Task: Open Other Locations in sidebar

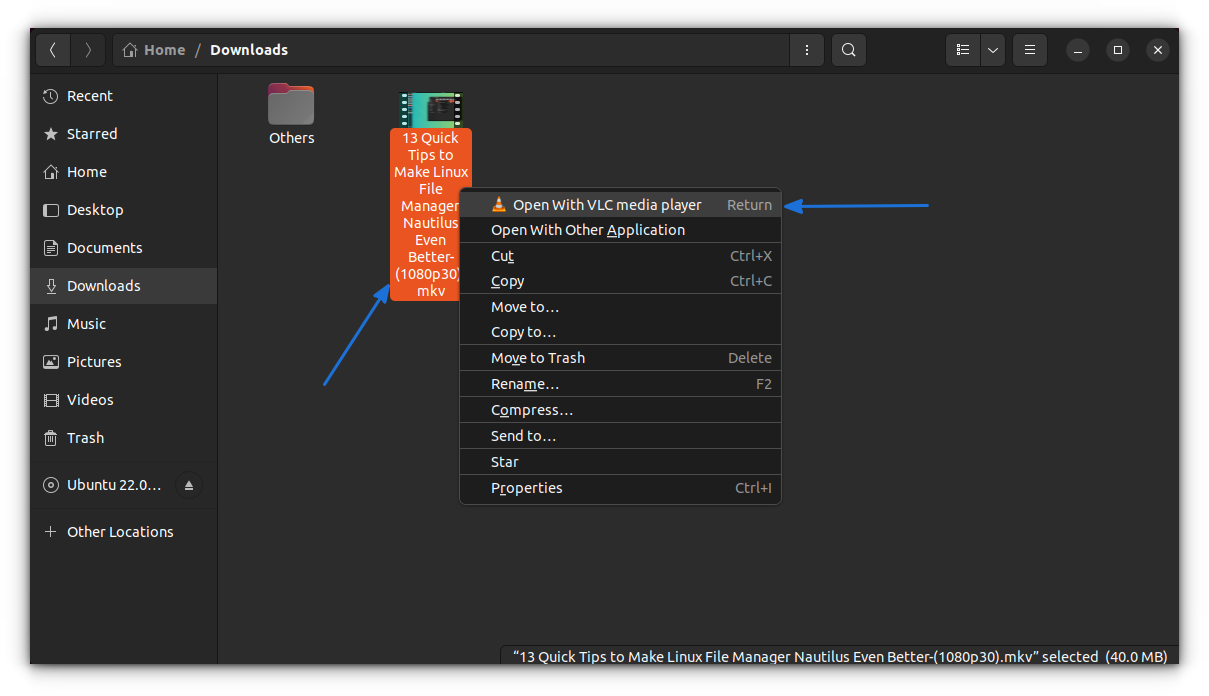Action: tap(120, 532)
